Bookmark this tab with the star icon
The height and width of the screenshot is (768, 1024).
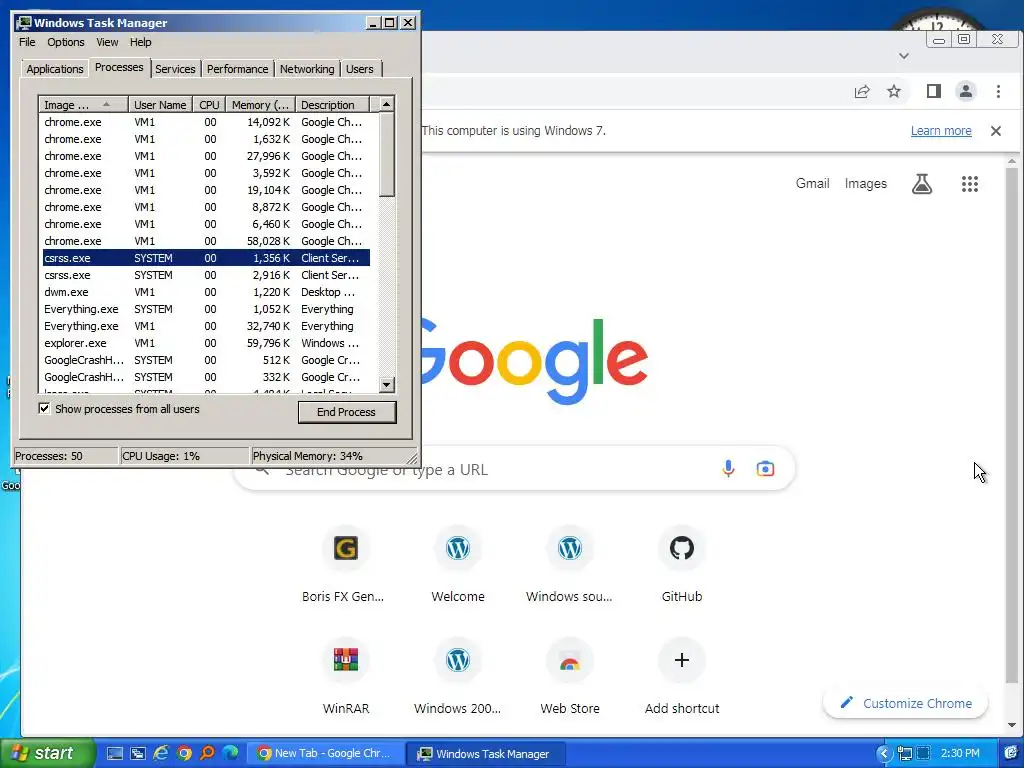pos(893,91)
